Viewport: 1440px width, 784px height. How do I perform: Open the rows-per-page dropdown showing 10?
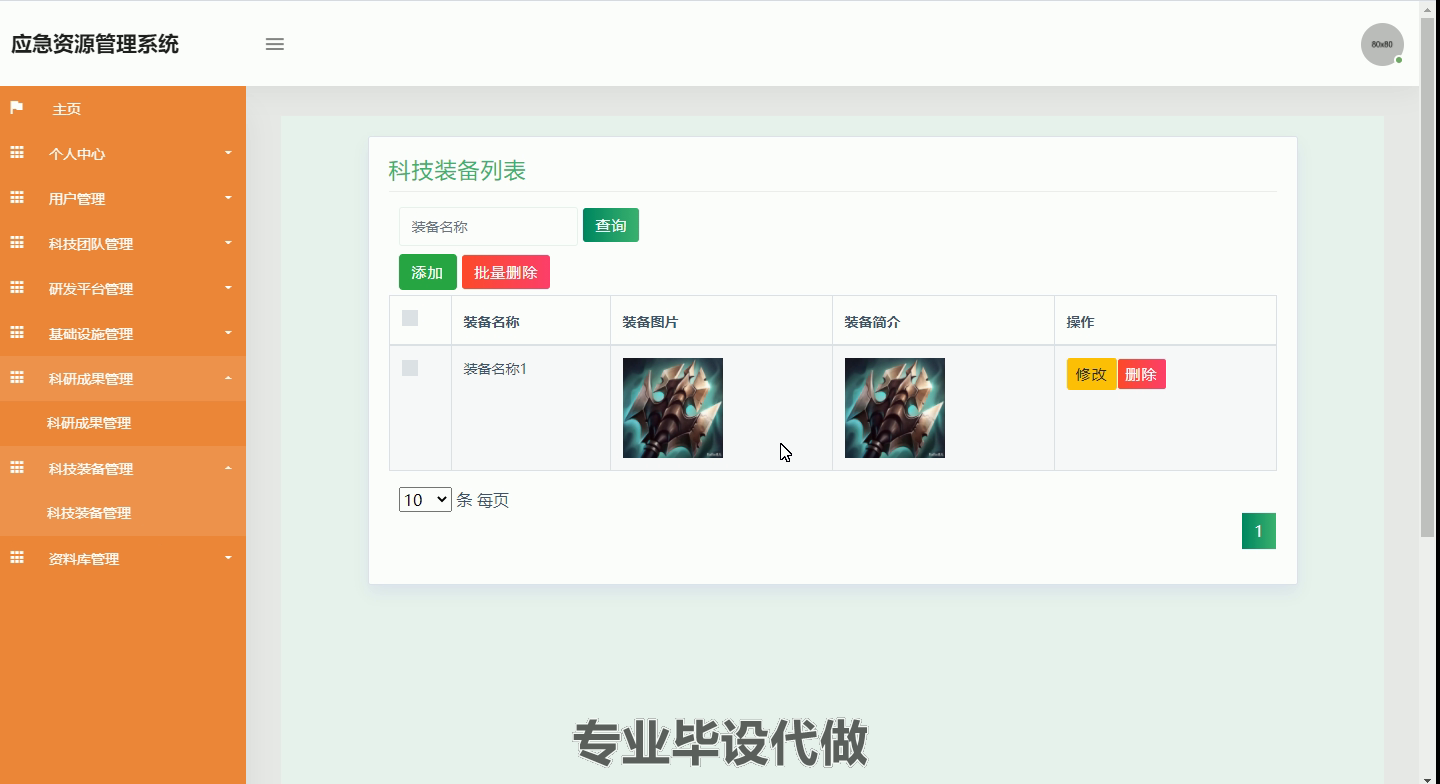click(x=425, y=500)
